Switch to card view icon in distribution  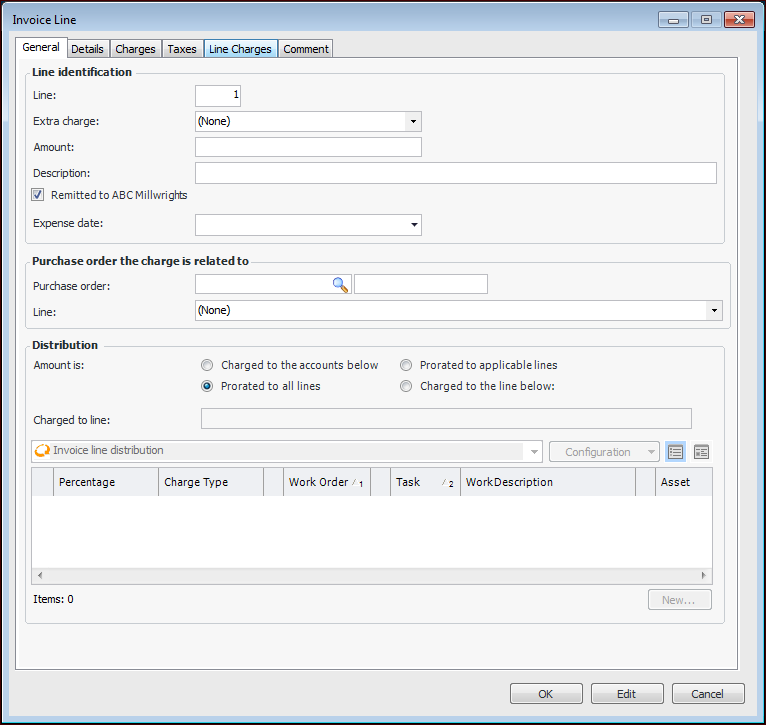click(x=701, y=452)
